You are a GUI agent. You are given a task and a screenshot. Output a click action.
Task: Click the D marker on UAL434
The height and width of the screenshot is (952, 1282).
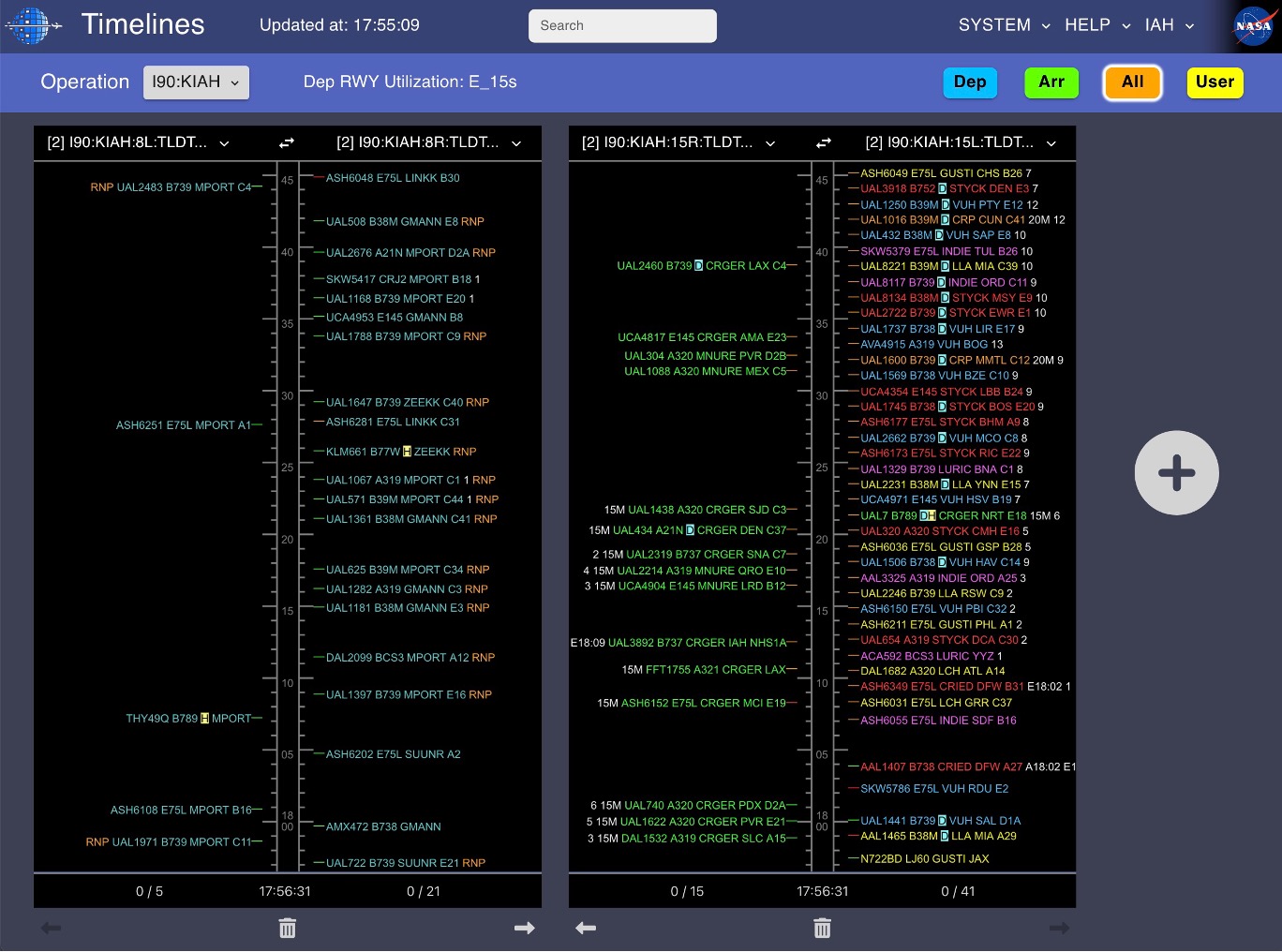pyautogui.click(x=690, y=530)
